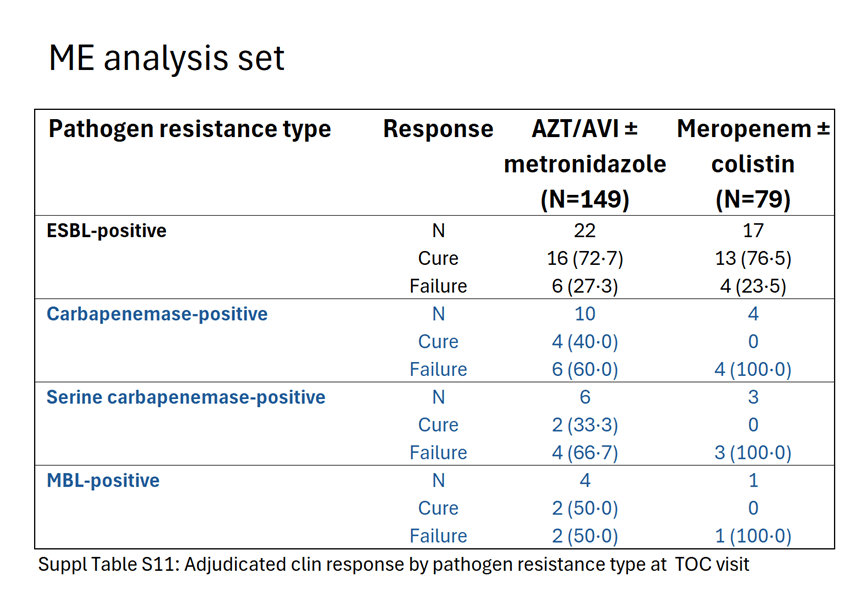This screenshot has height=598, width=845.
Task: Select MBL-positive cure value 2 (50·0)
Action: click(585, 508)
